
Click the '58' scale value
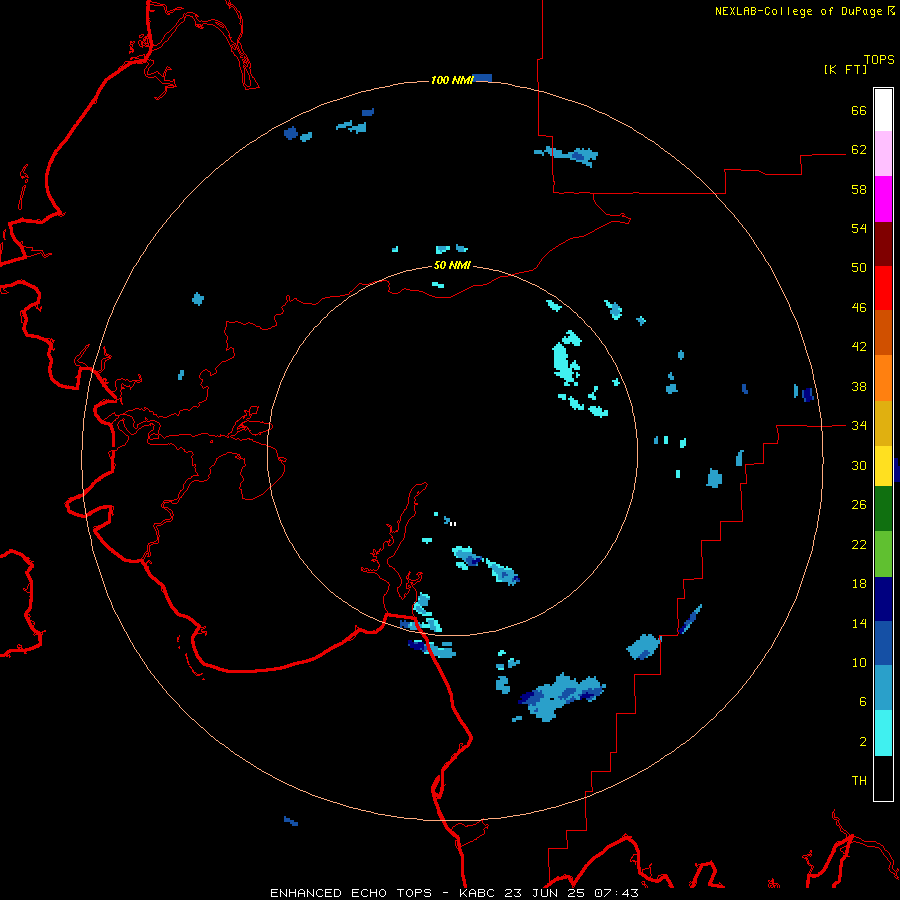(x=859, y=189)
